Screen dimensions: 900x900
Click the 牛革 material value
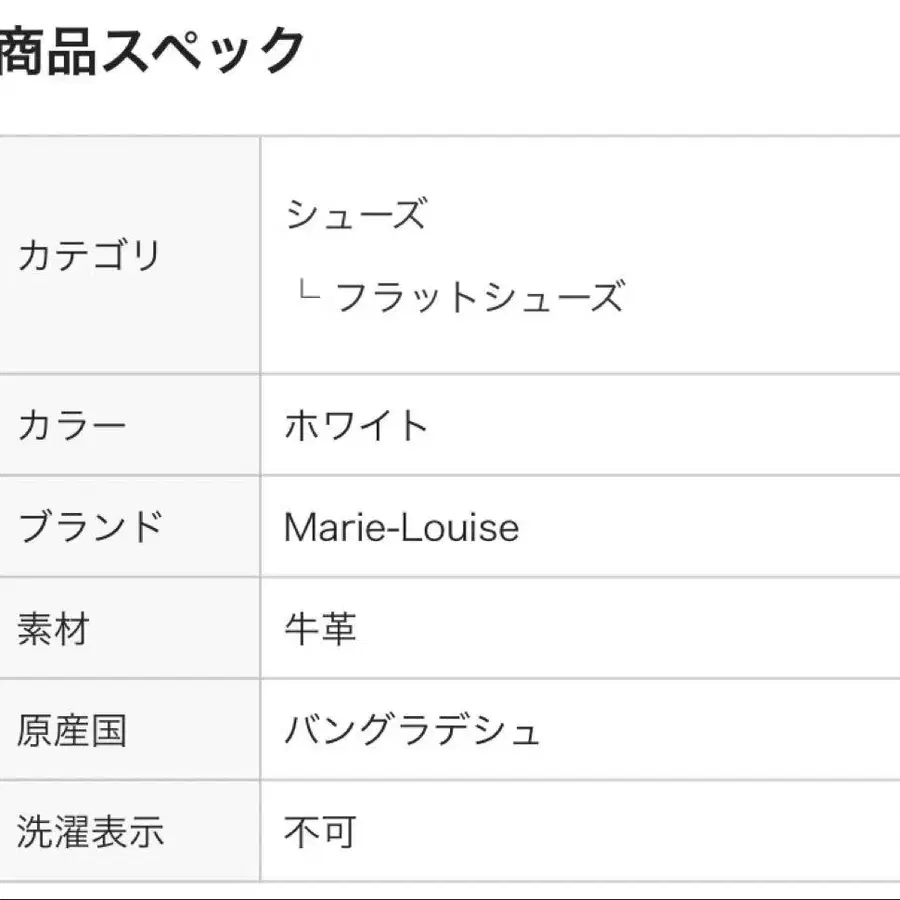(x=320, y=628)
